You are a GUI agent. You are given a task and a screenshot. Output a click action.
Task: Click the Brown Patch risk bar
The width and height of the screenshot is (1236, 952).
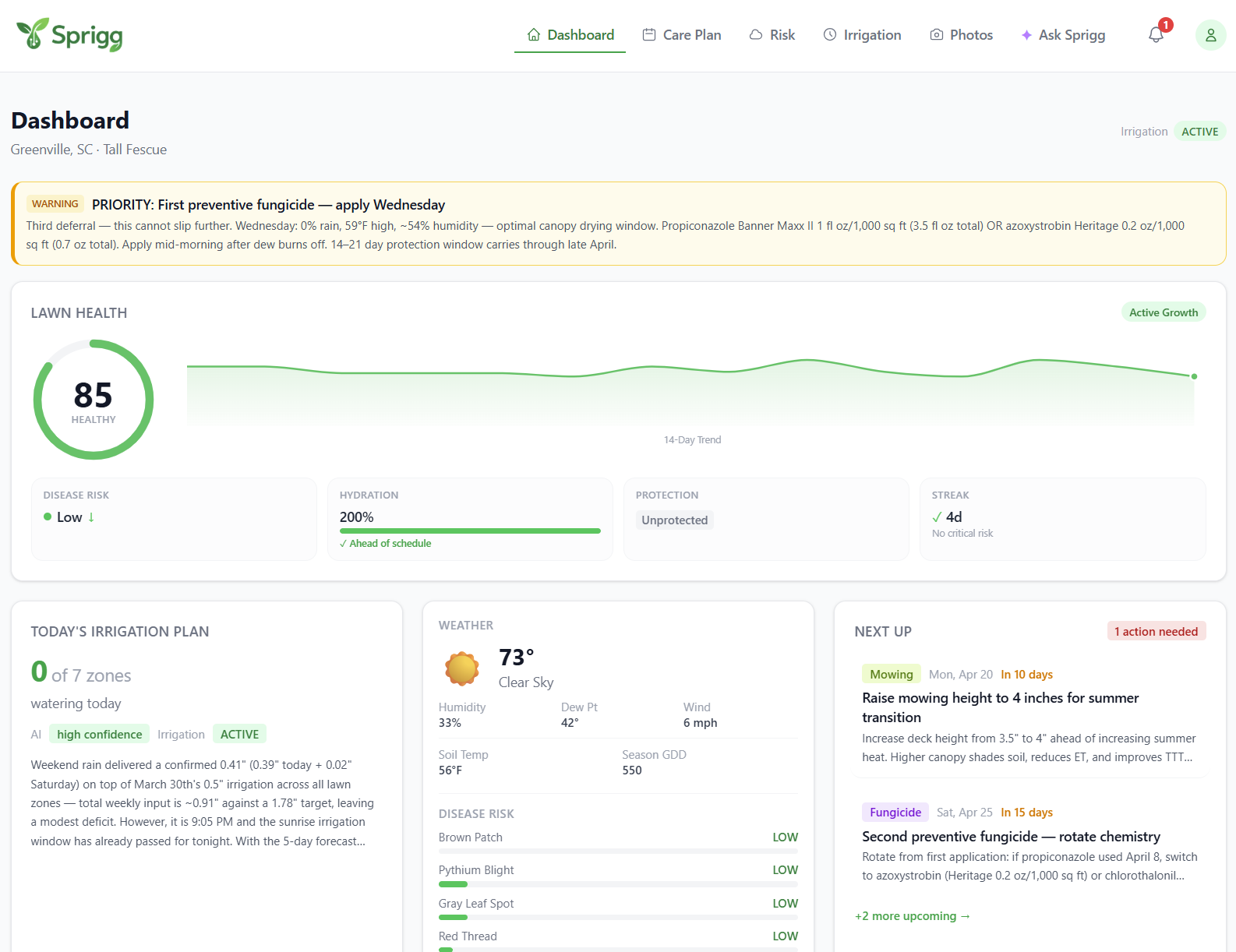click(x=618, y=852)
